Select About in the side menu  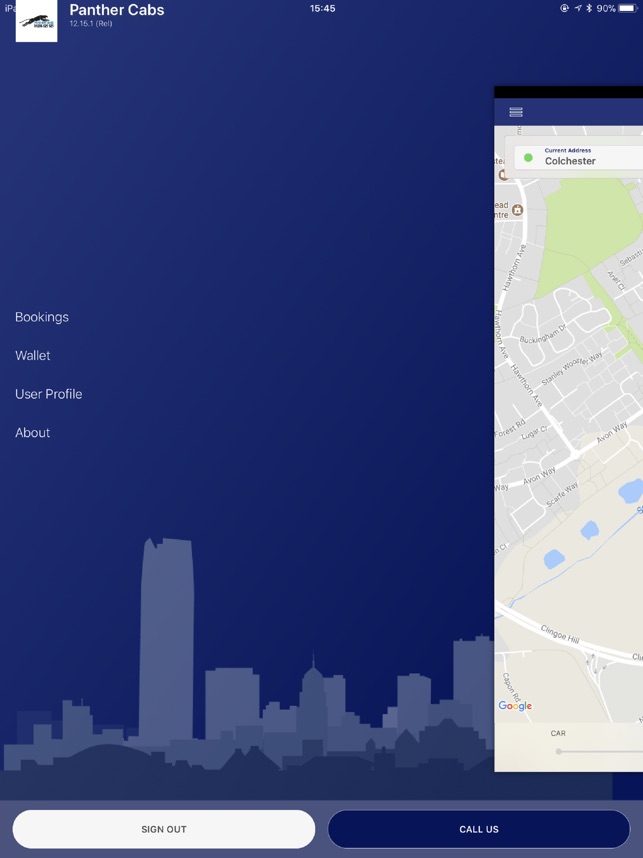33,433
